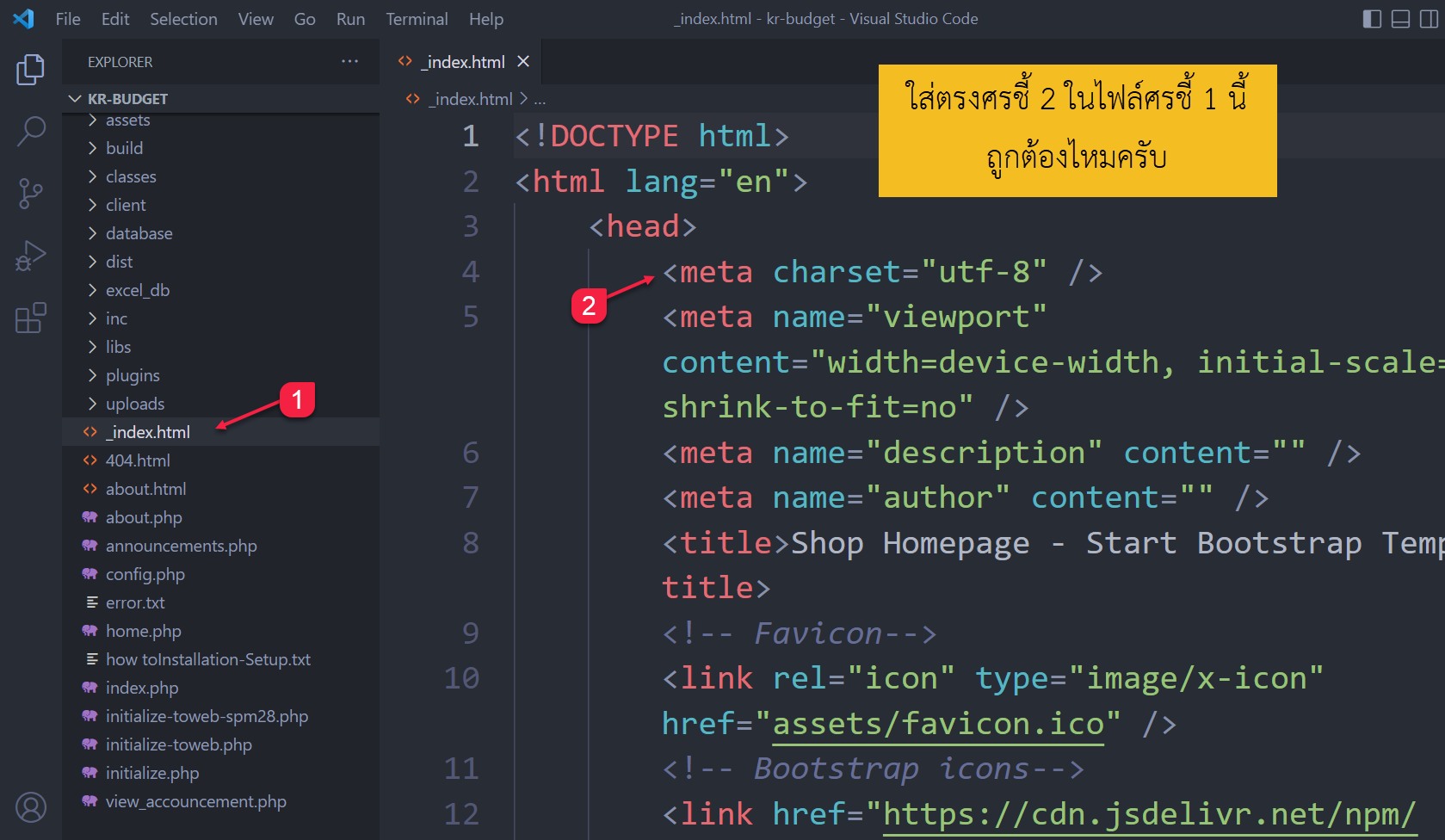Click HTML icon on _index.html tab
Image resolution: width=1445 pixels, height=840 pixels.
click(405, 61)
